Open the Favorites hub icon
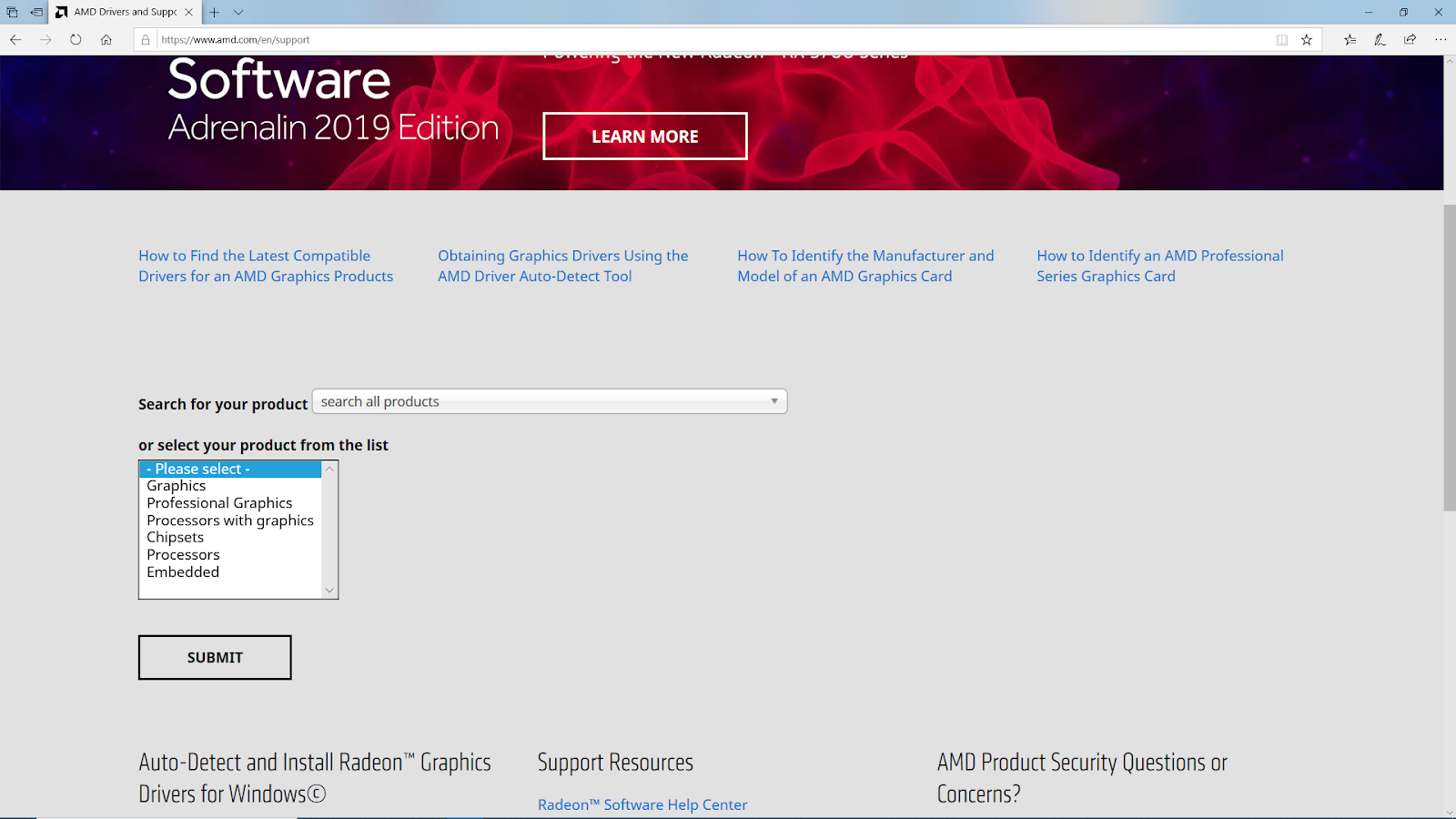 [1350, 39]
